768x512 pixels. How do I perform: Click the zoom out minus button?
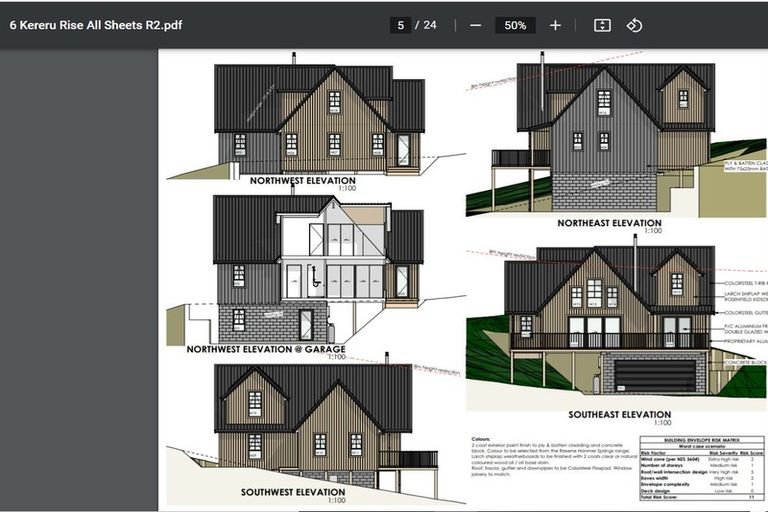pyautogui.click(x=475, y=25)
